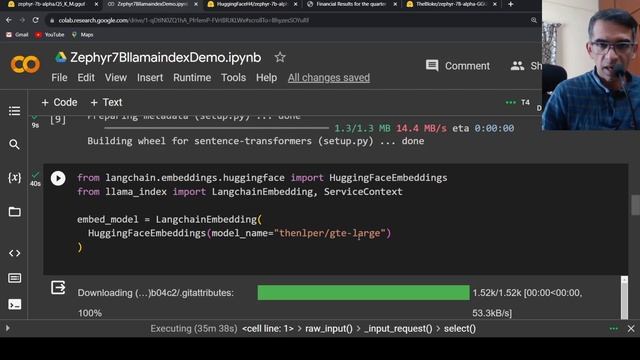
Task: Click the Executing (35m 38s) status text
Action: click(193, 329)
